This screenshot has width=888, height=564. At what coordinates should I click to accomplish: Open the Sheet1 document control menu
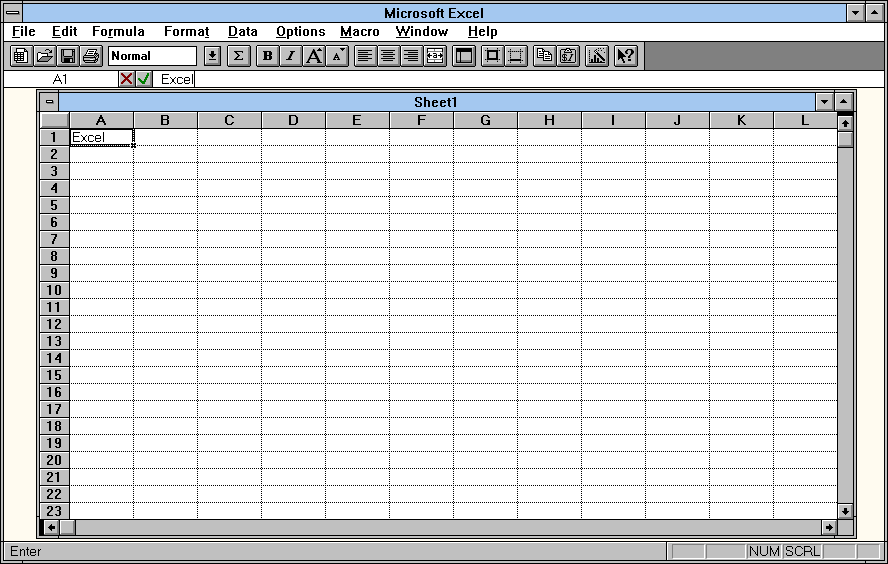coord(49,102)
